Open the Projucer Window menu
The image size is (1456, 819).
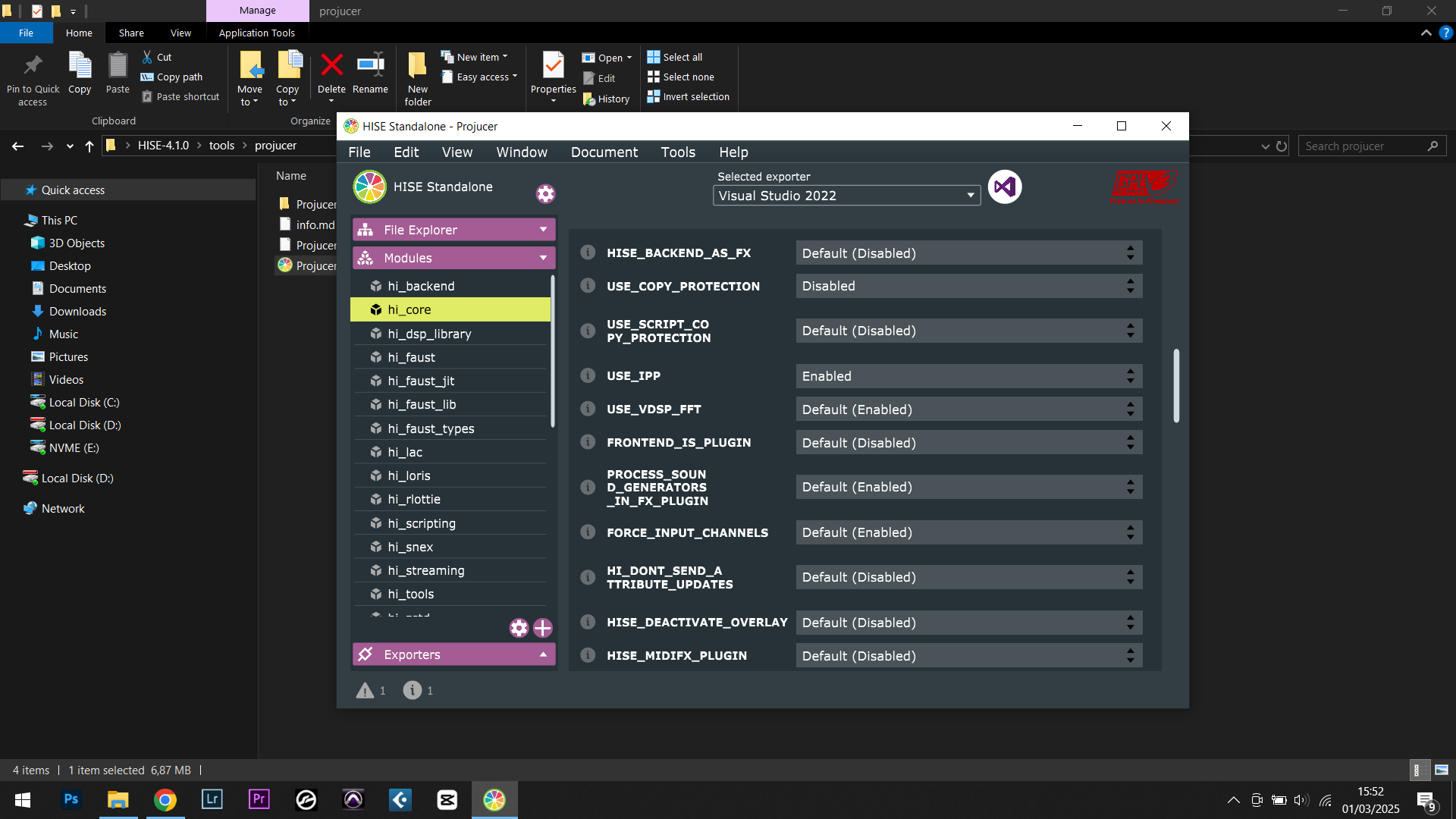click(522, 152)
